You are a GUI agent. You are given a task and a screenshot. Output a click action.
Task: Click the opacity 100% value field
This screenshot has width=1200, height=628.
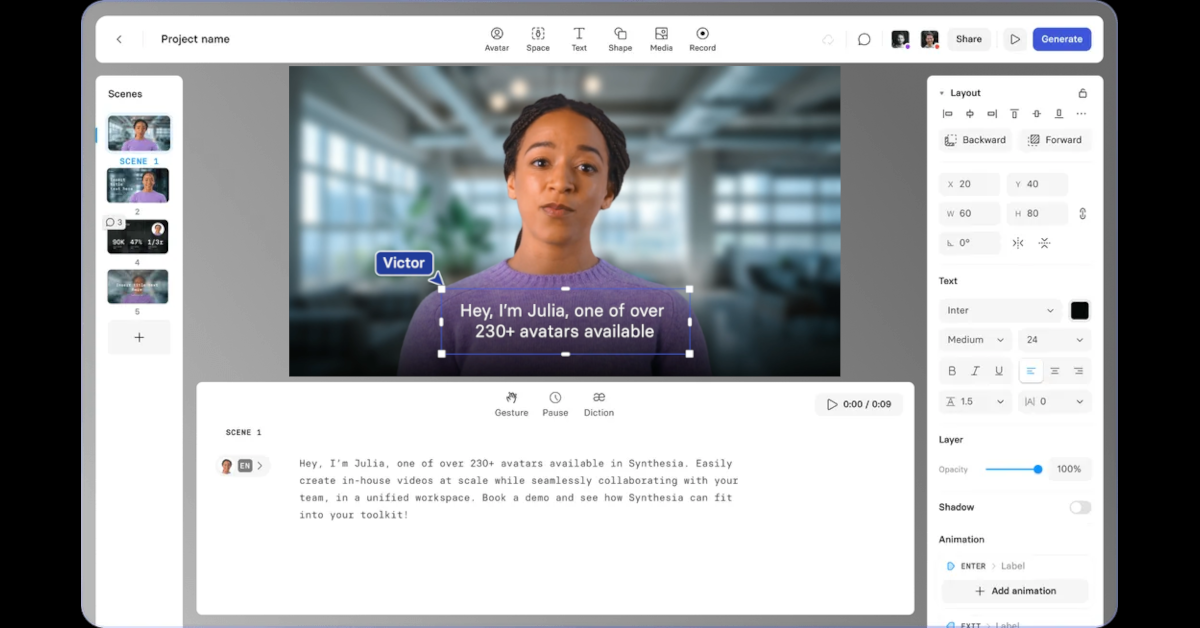pyautogui.click(x=1070, y=469)
